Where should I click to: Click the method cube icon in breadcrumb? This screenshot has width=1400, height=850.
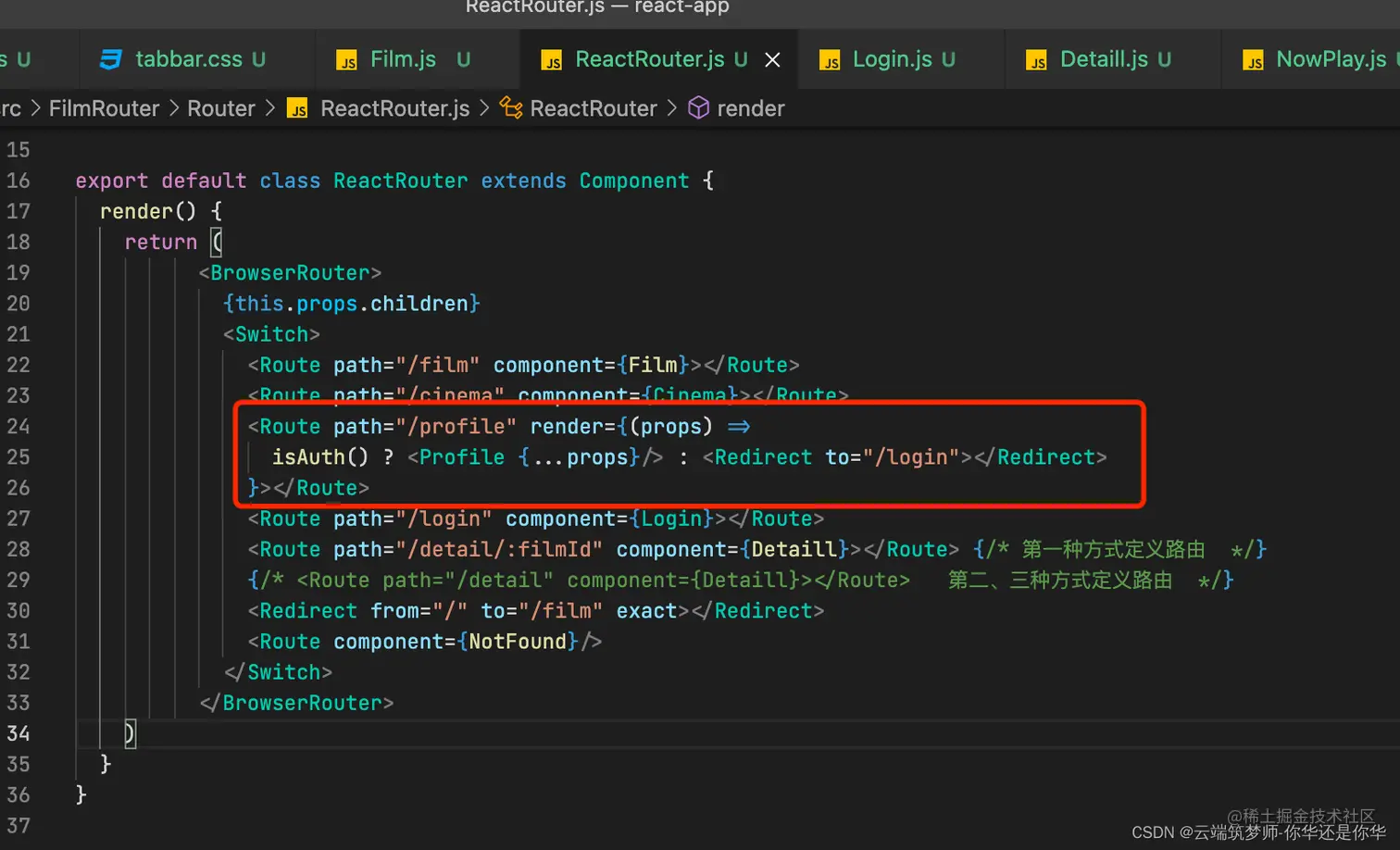pos(699,108)
